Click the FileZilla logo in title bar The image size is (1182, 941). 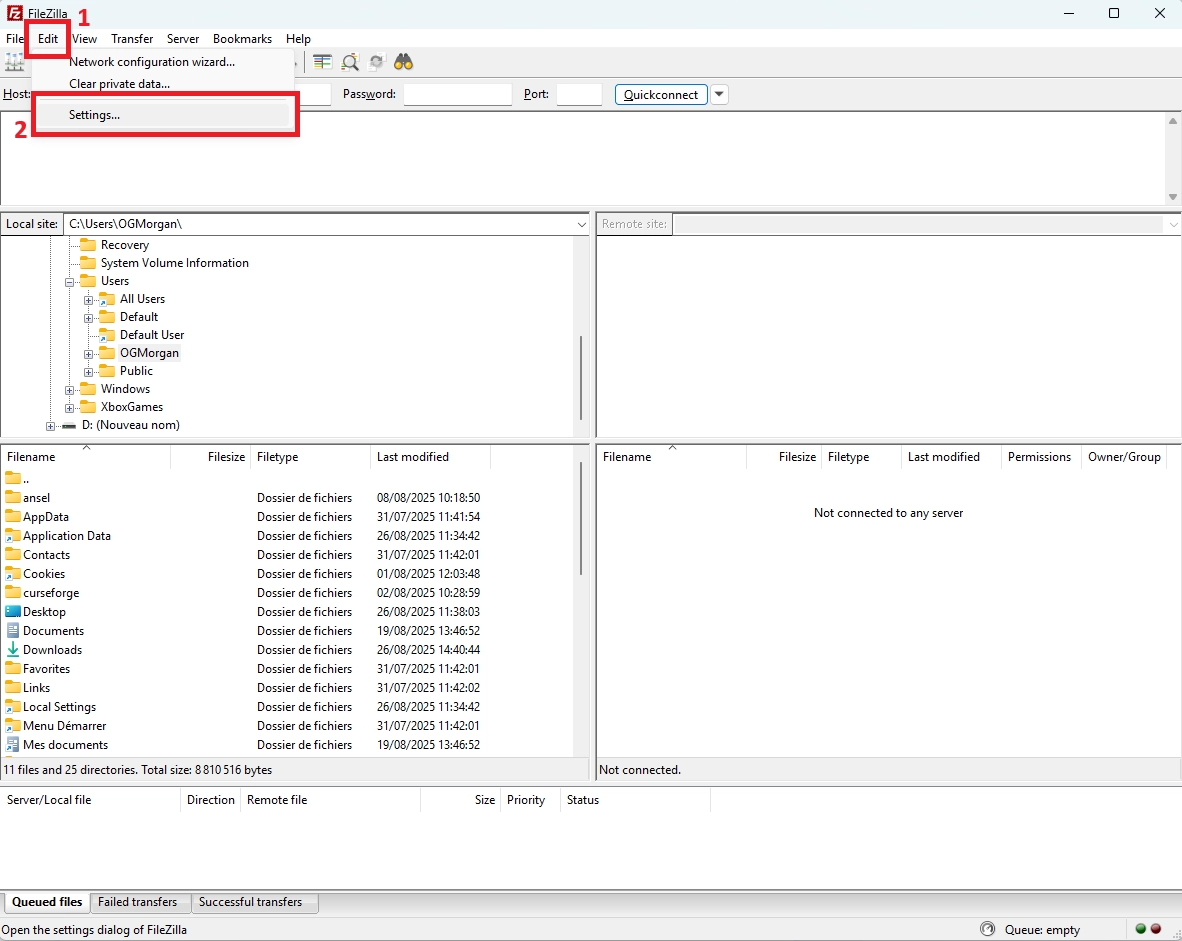(14, 13)
